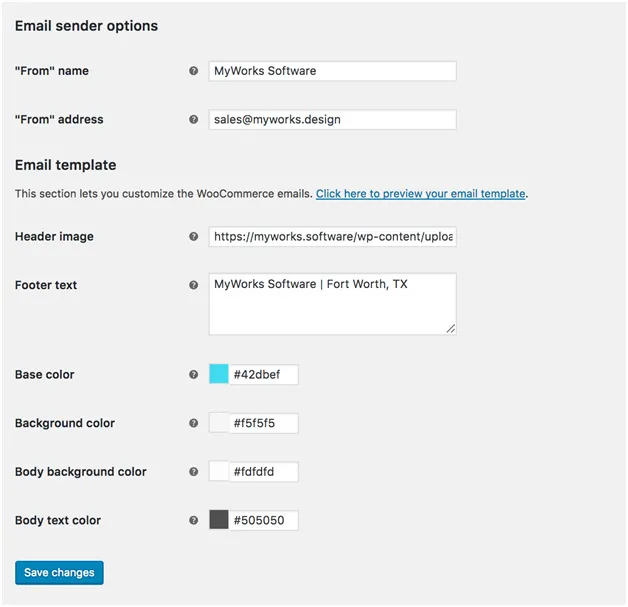Image resolution: width=628 pixels, height=607 pixels.
Task: Edit the #505050 Body text color hex field
Action: tap(264, 520)
